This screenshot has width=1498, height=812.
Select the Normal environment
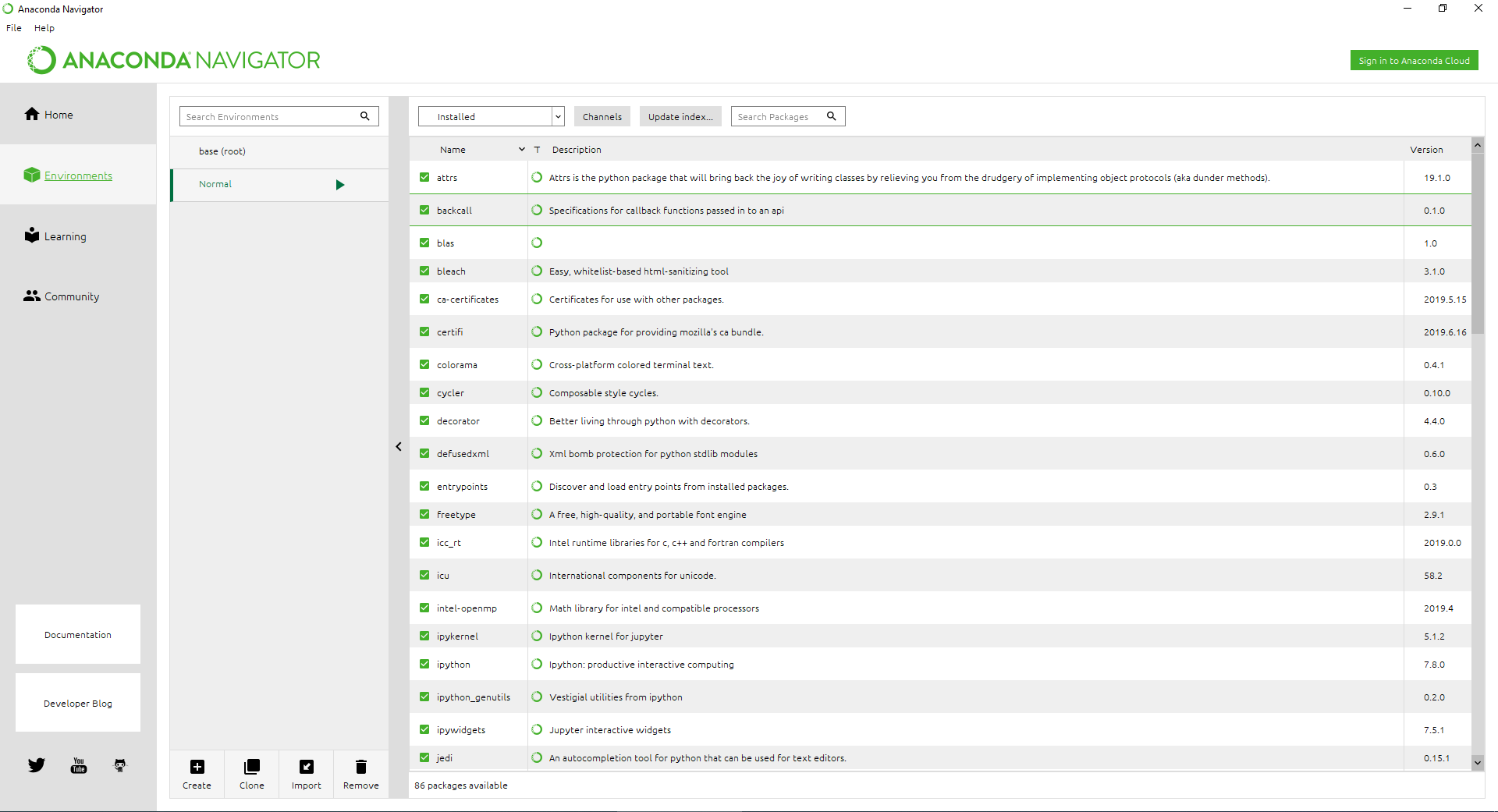click(x=279, y=185)
